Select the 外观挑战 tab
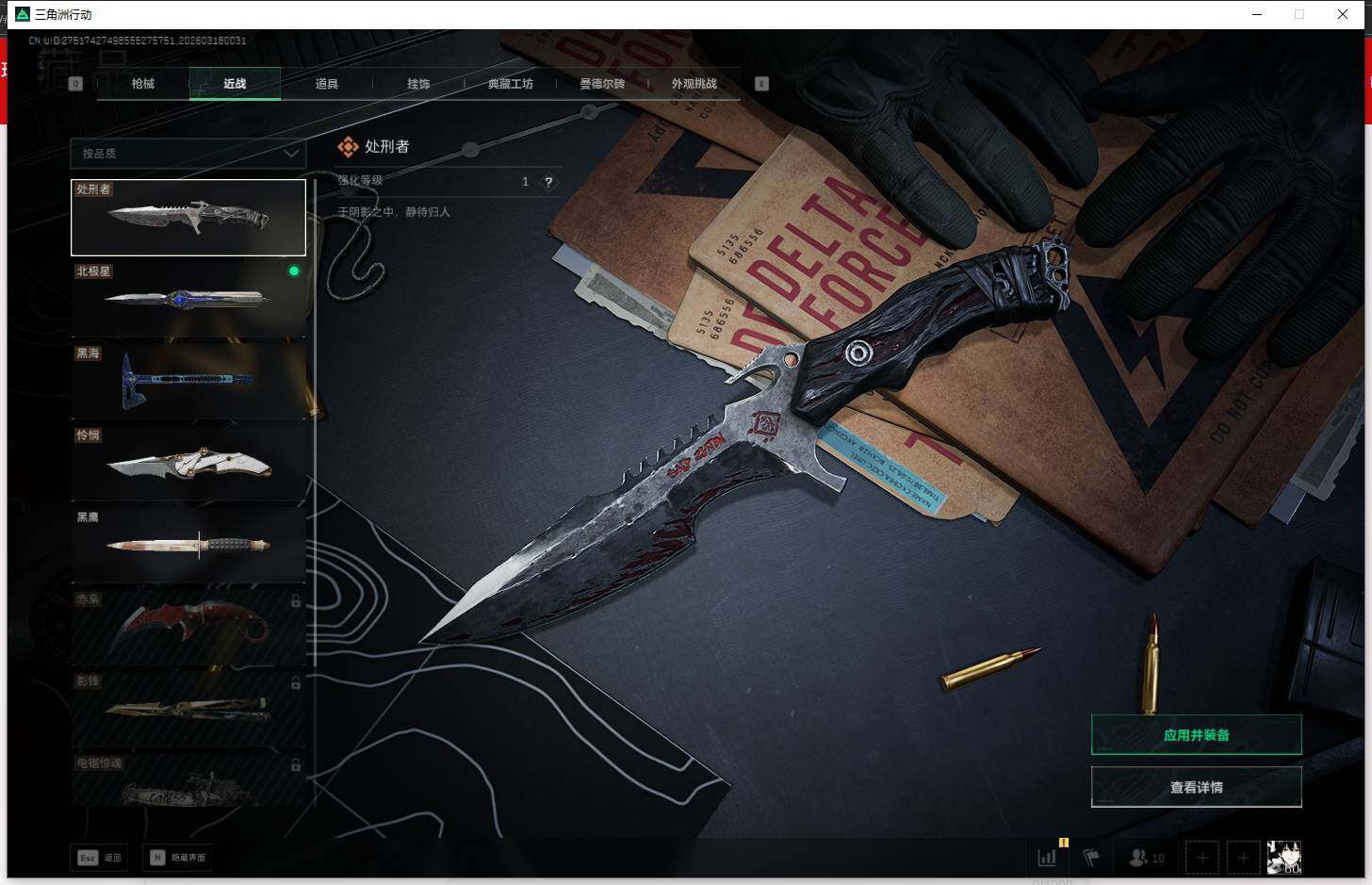This screenshot has height=885, width=1372. pos(694,84)
